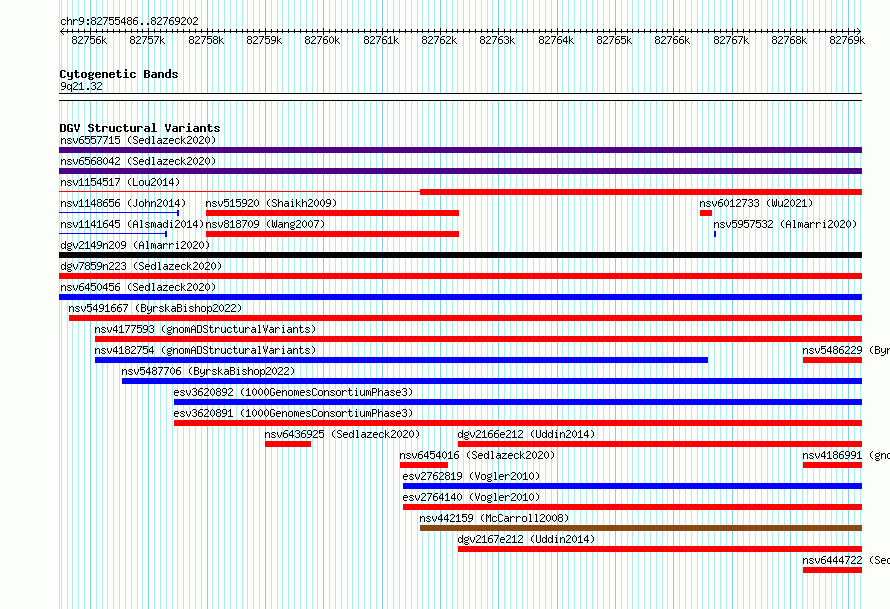Image resolution: width=890 pixels, height=609 pixels.
Task: Select the red bar under nsv818709
Action: tap(332, 234)
